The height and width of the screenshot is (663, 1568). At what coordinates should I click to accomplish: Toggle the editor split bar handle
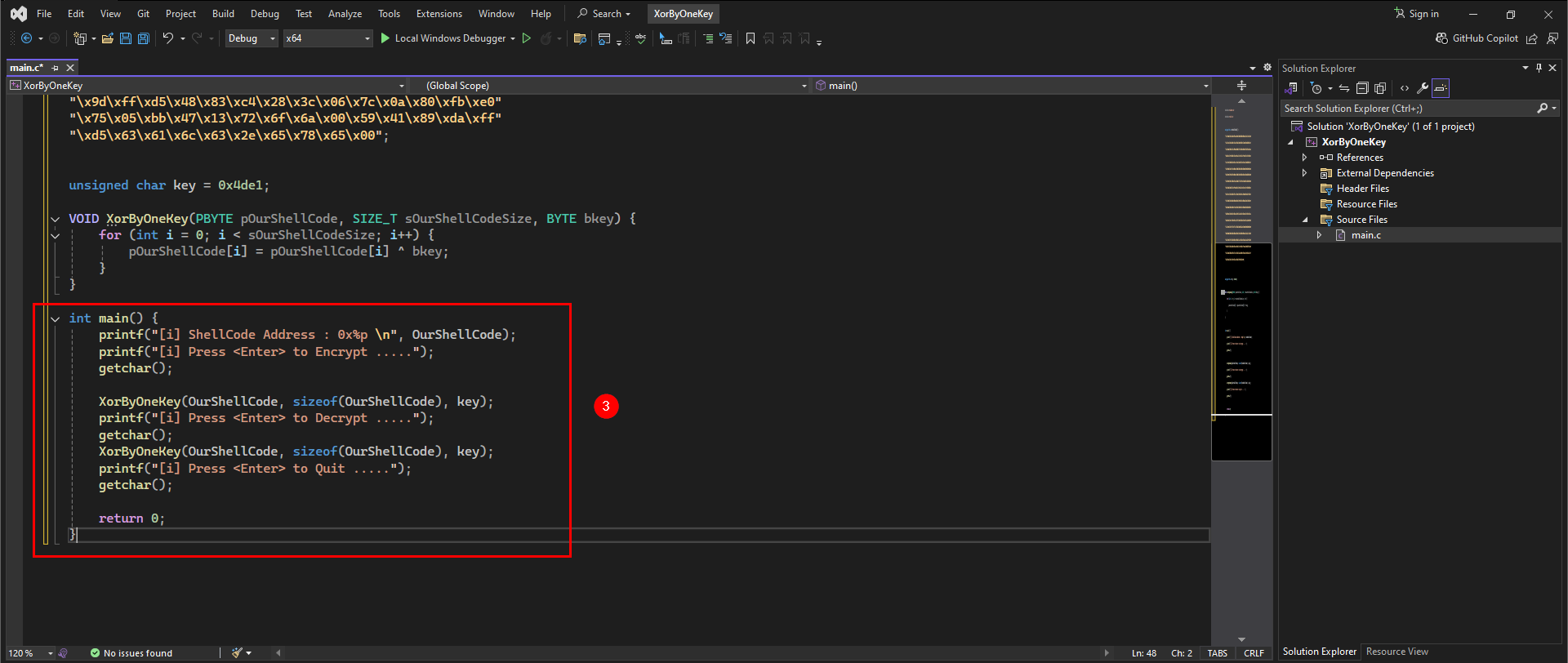[x=1241, y=86]
